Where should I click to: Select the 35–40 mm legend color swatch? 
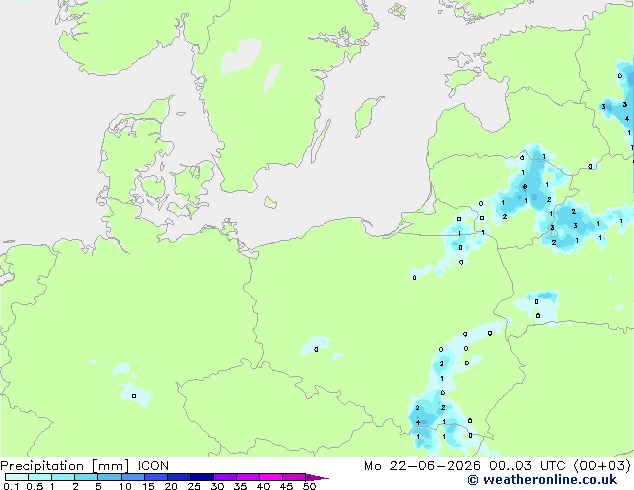point(248,477)
